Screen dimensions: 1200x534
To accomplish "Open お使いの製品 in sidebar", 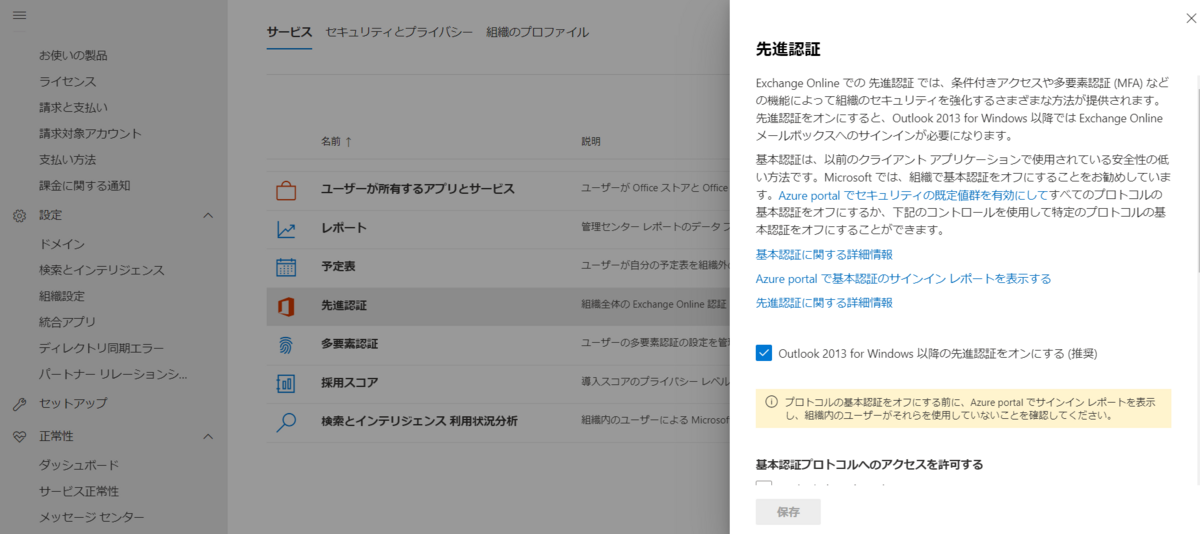I will click(x=73, y=55).
